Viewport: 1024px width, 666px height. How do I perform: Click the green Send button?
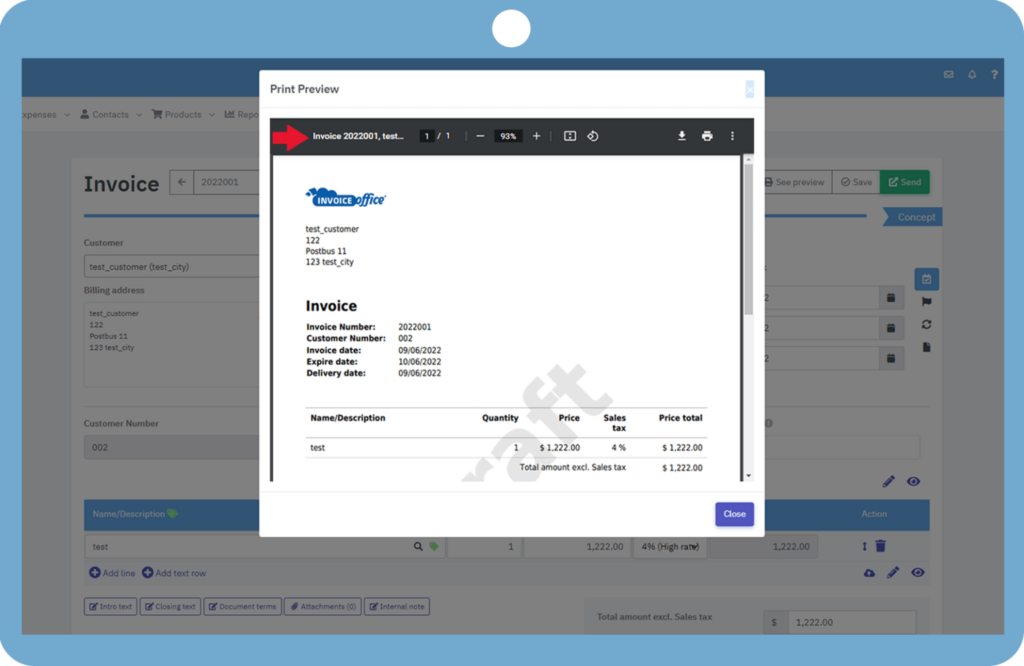coord(904,182)
